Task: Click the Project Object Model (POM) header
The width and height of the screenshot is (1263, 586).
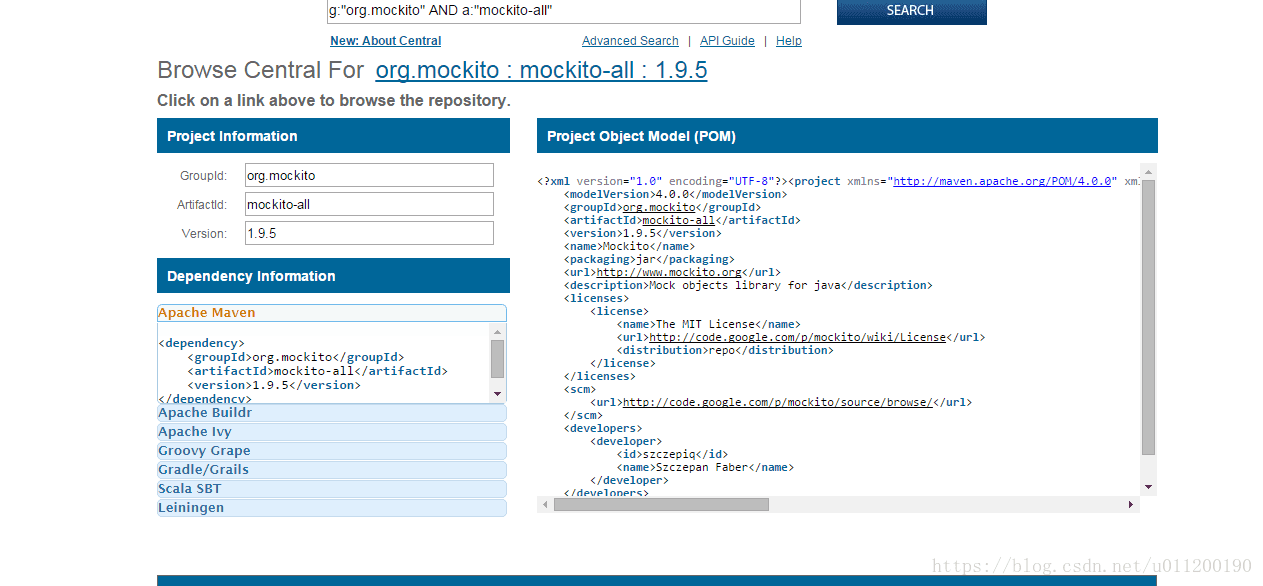Action: (x=847, y=136)
